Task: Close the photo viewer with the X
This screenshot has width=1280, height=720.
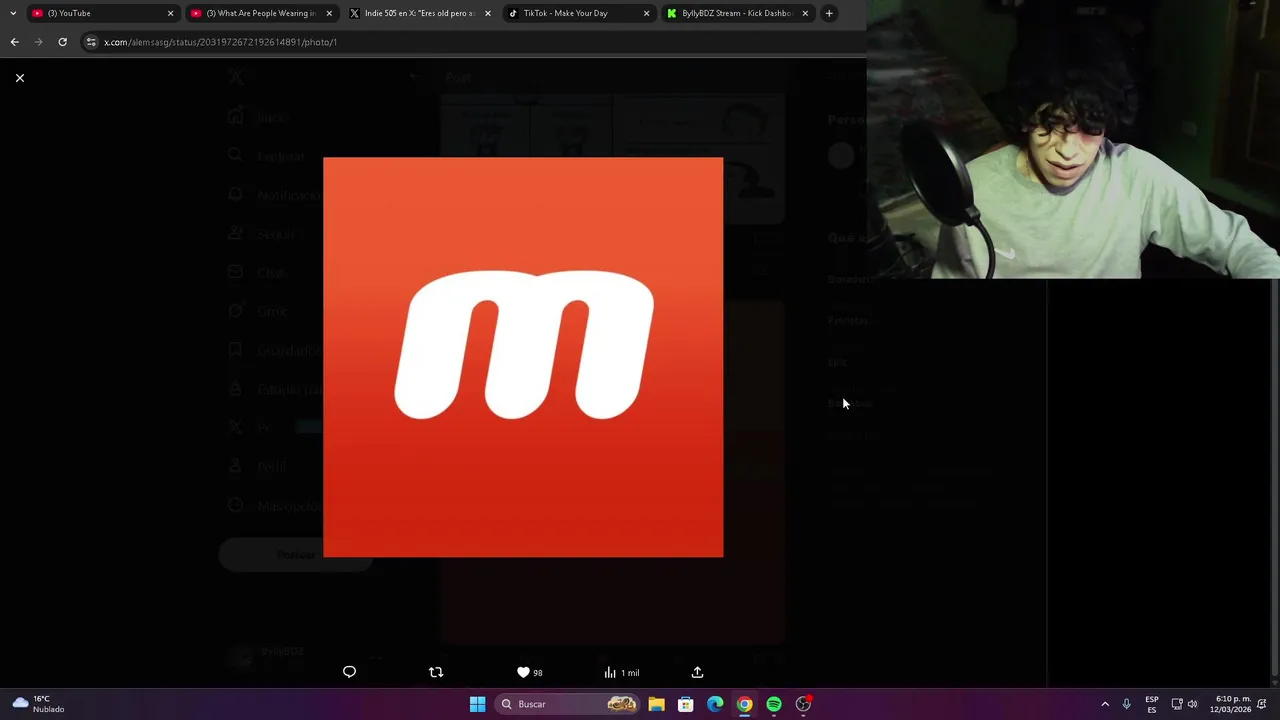Action: (x=19, y=78)
